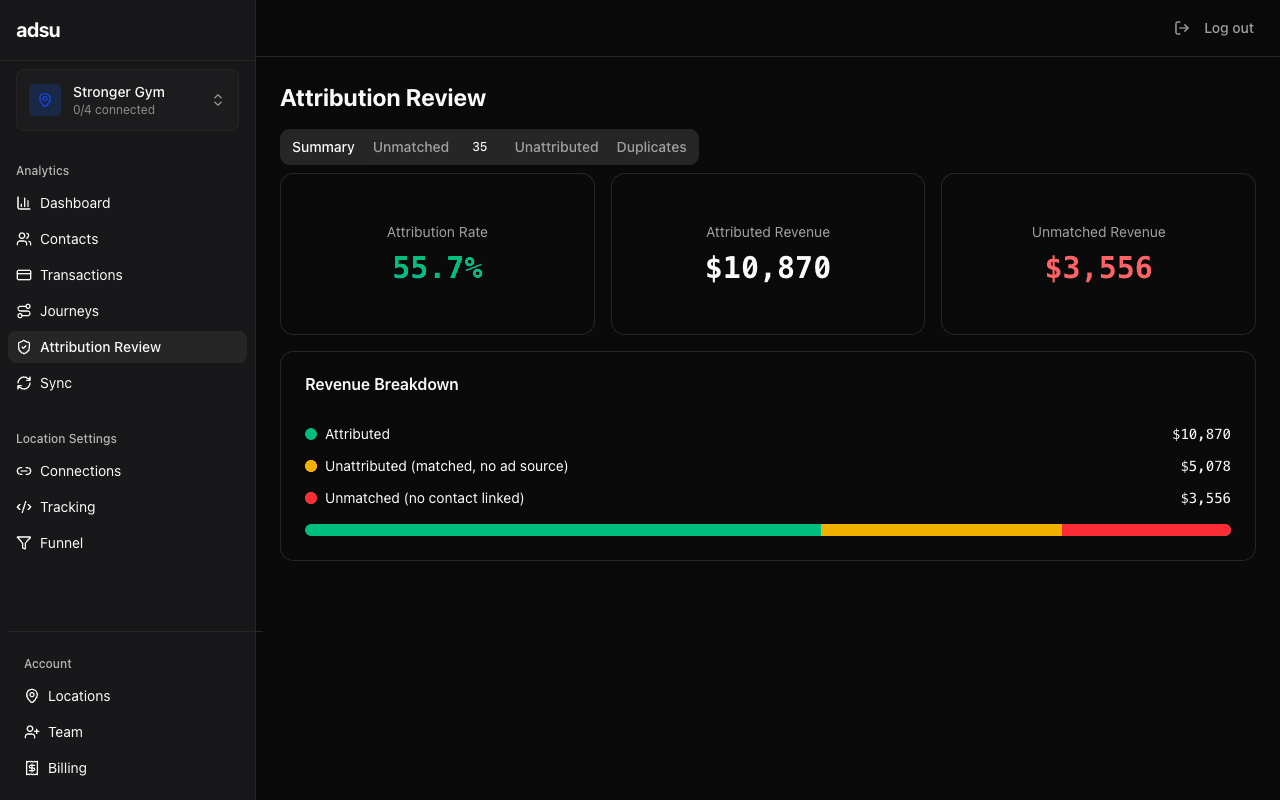Select the Connections link icon
Image resolution: width=1280 pixels, height=800 pixels.
pos(24,471)
